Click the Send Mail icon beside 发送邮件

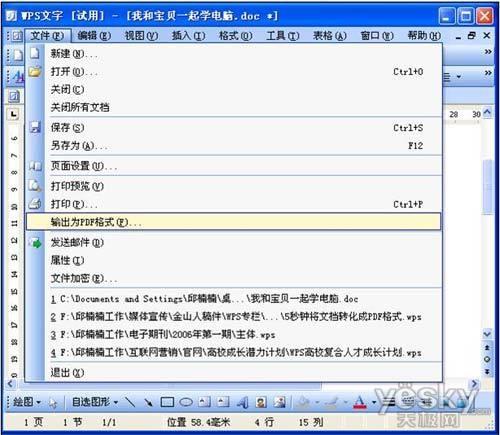(x=35, y=242)
